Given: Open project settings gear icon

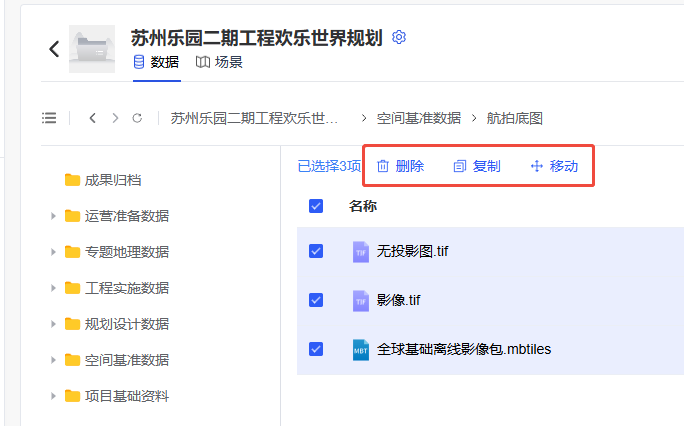Looking at the screenshot, I should 400,37.
